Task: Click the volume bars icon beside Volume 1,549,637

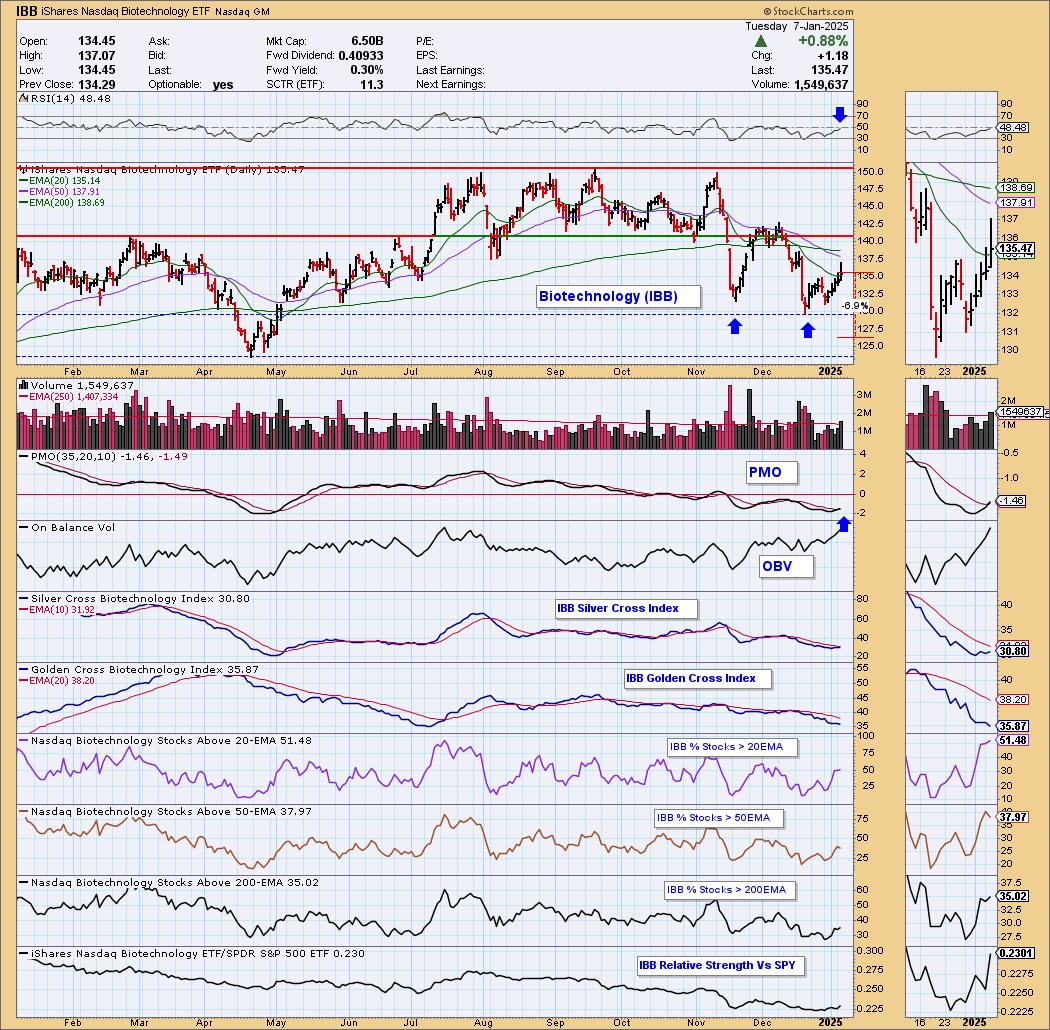Action: [23, 385]
